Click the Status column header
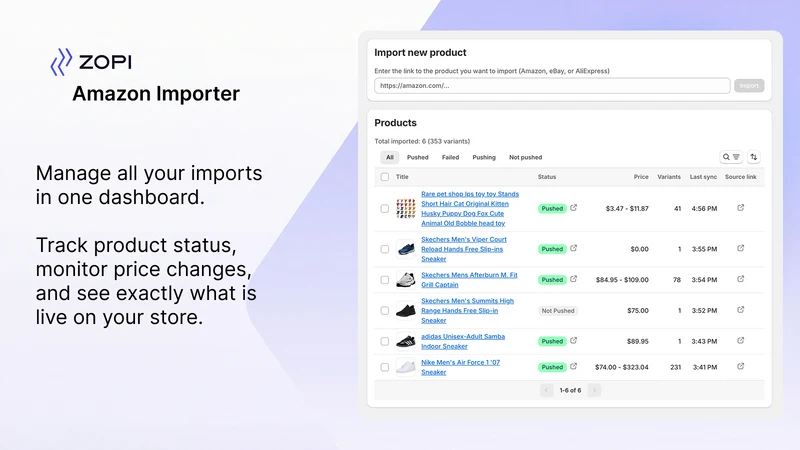 (x=547, y=177)
